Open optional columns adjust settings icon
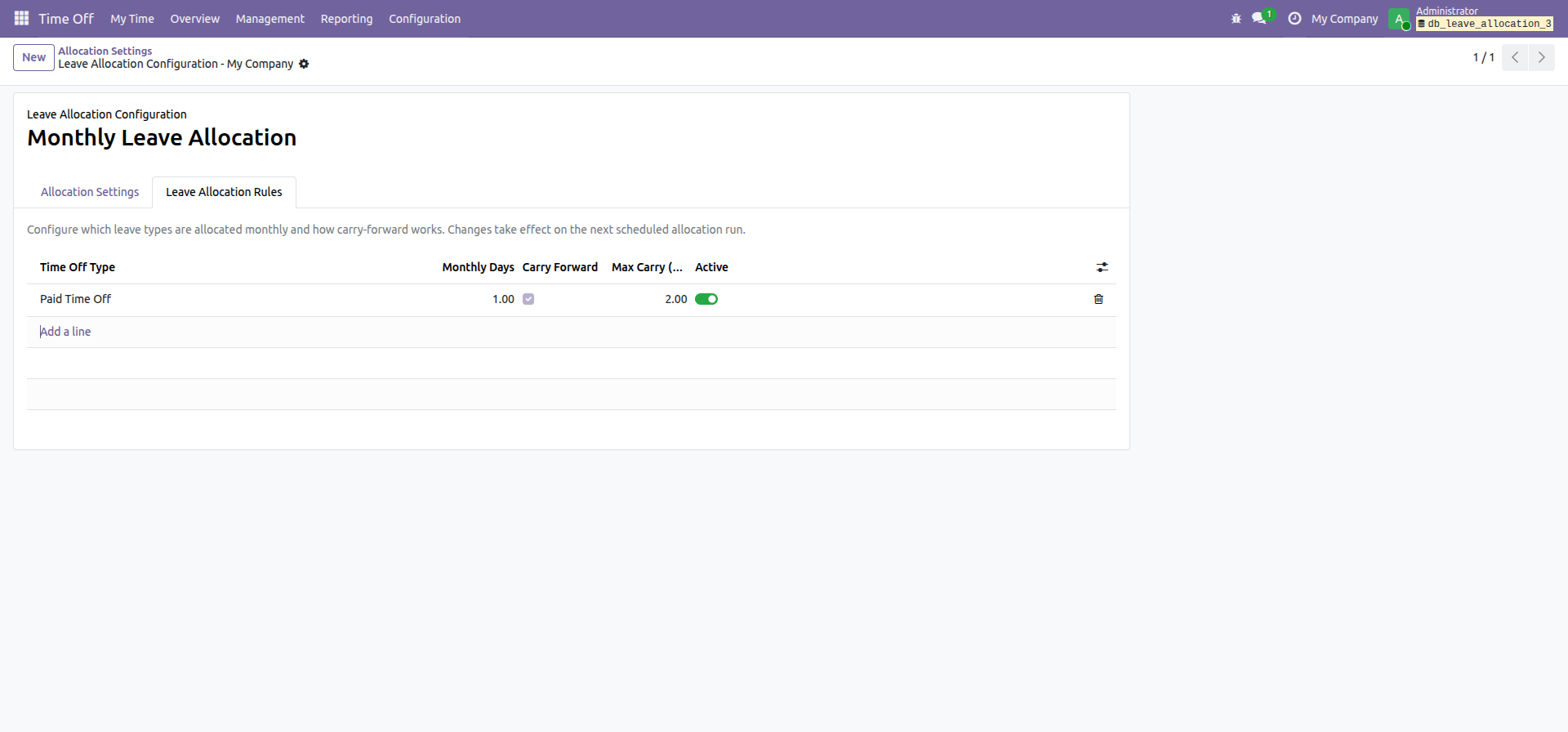Screen dimensions: 1568x732 1102,267
